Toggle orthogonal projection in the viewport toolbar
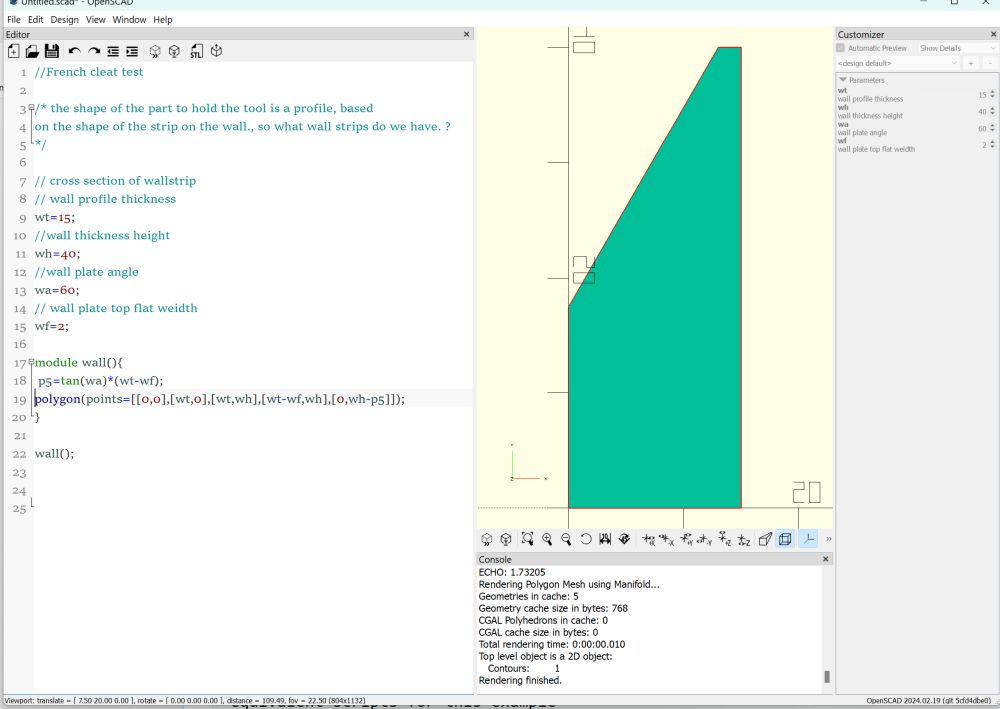This screenshot has width=1000, height=709. coord(785,539)
